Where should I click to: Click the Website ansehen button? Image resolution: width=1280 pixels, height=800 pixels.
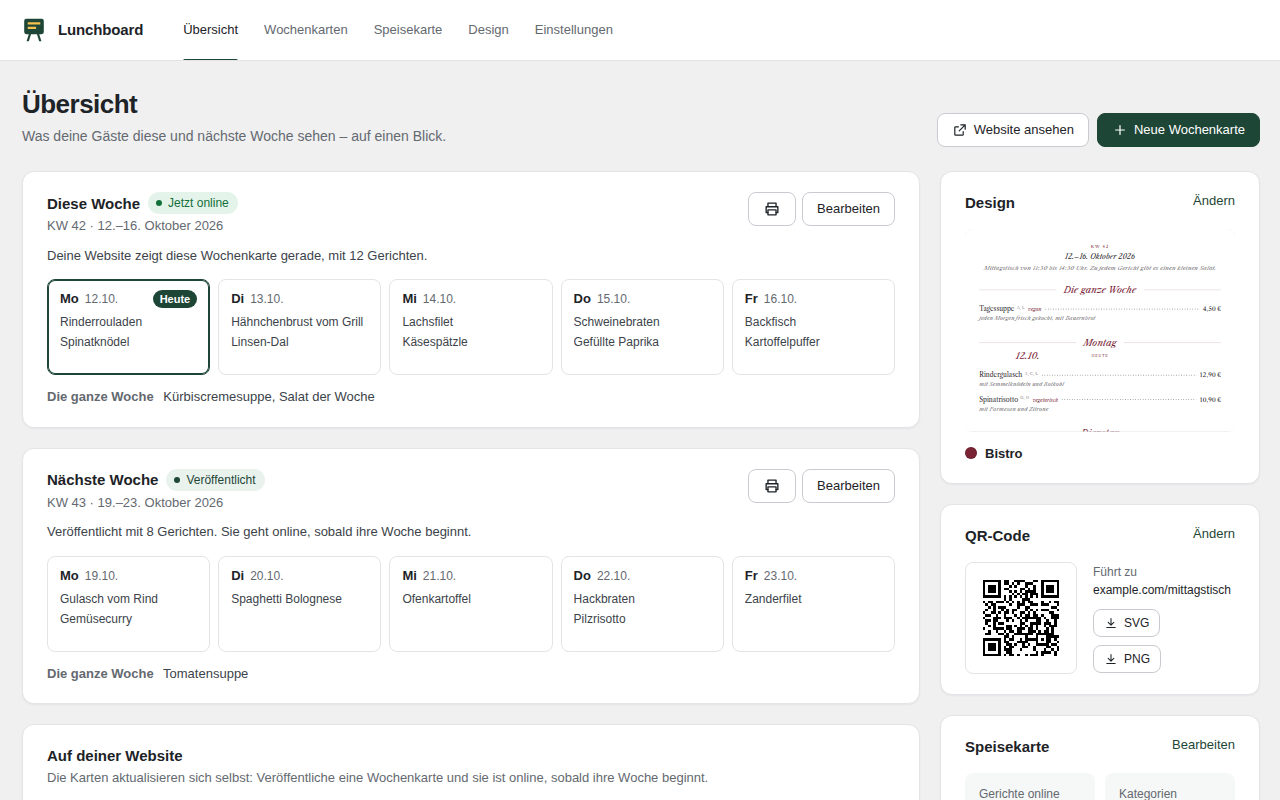(1013, 130)
